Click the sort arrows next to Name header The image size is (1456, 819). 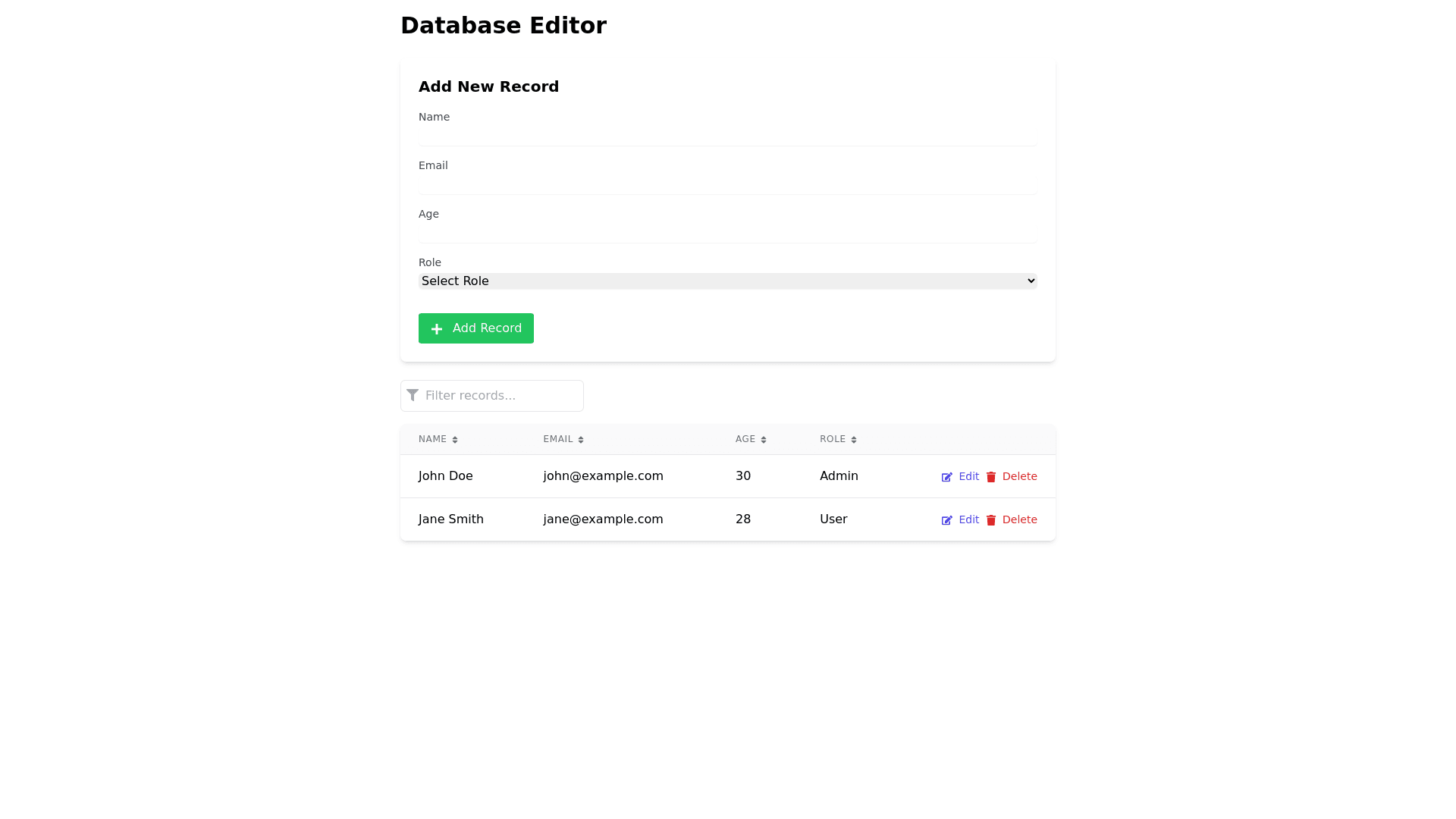point(455,440)
